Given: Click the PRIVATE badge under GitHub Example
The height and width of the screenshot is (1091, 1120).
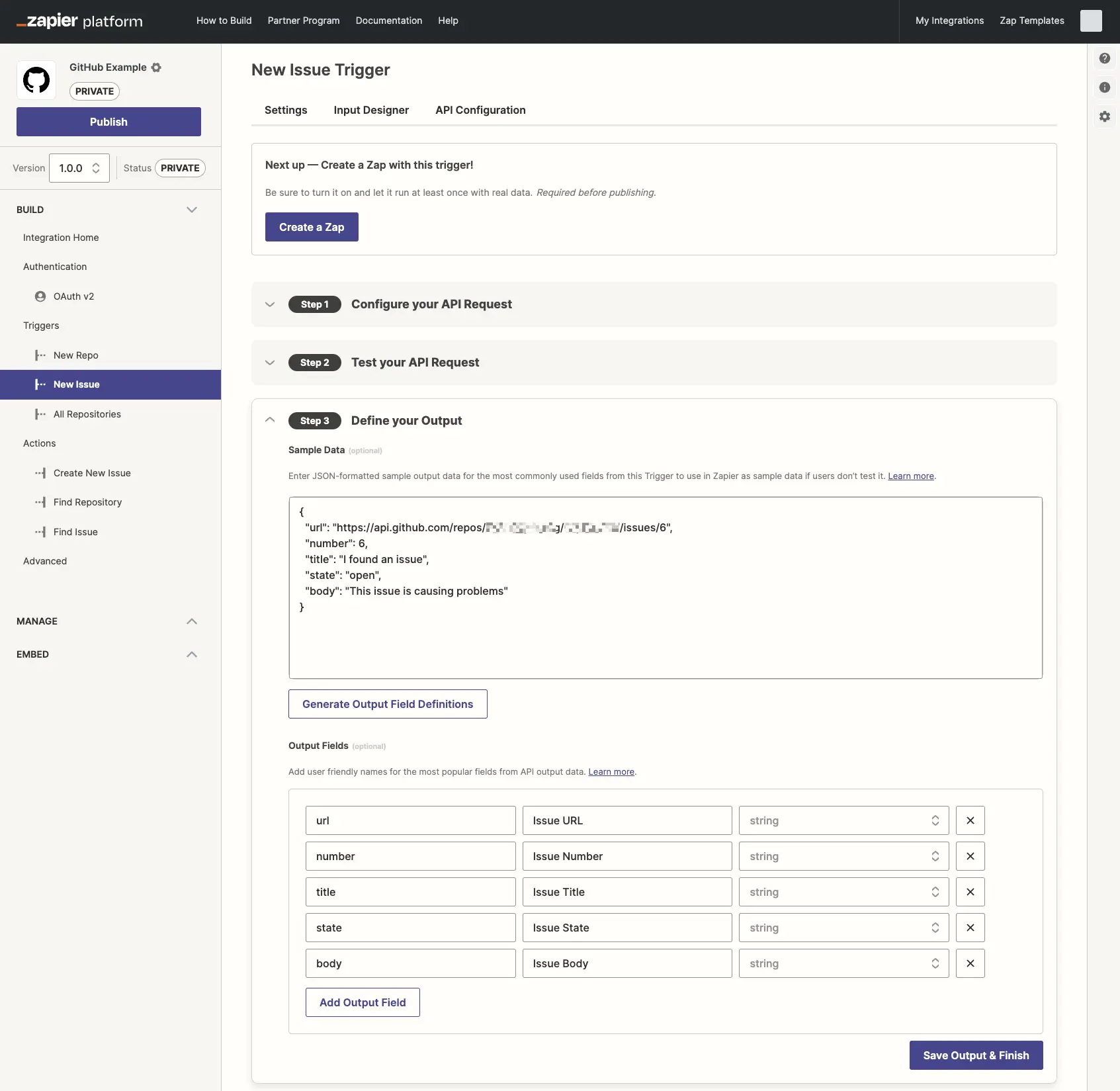Looking at the screenshot, I should pyautogui.click(x=95, y=91).
